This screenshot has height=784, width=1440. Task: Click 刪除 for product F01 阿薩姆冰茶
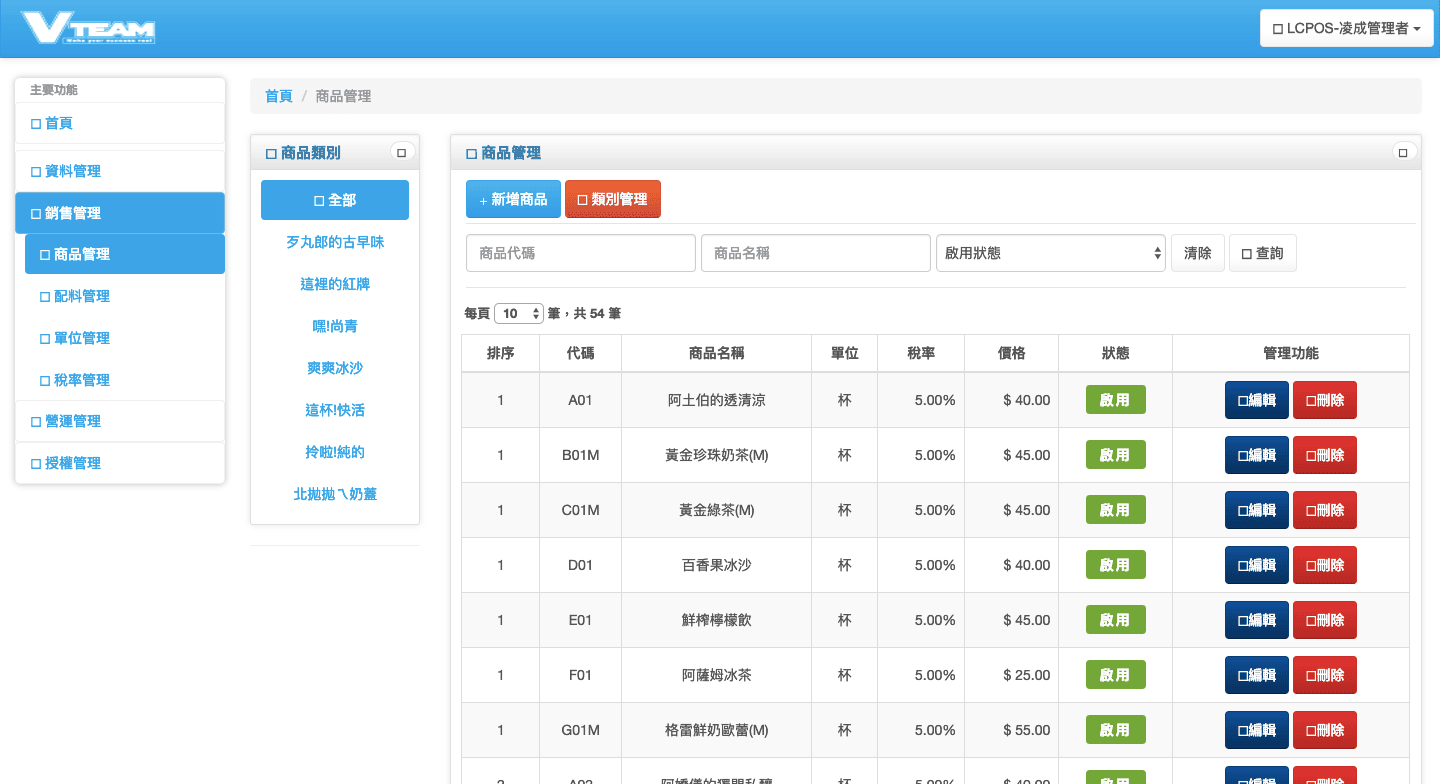pyautogui.click(x=1325, y=674)
